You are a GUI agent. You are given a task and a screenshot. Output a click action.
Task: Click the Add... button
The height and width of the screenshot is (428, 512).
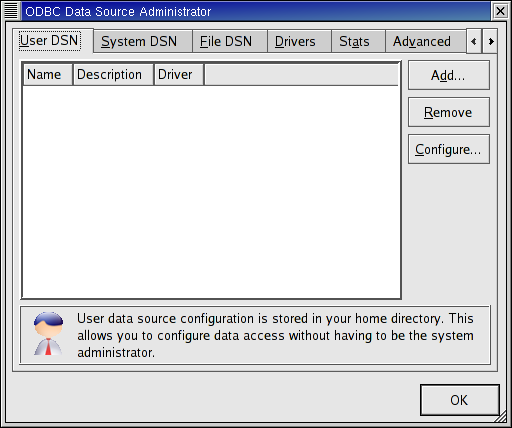449,75
